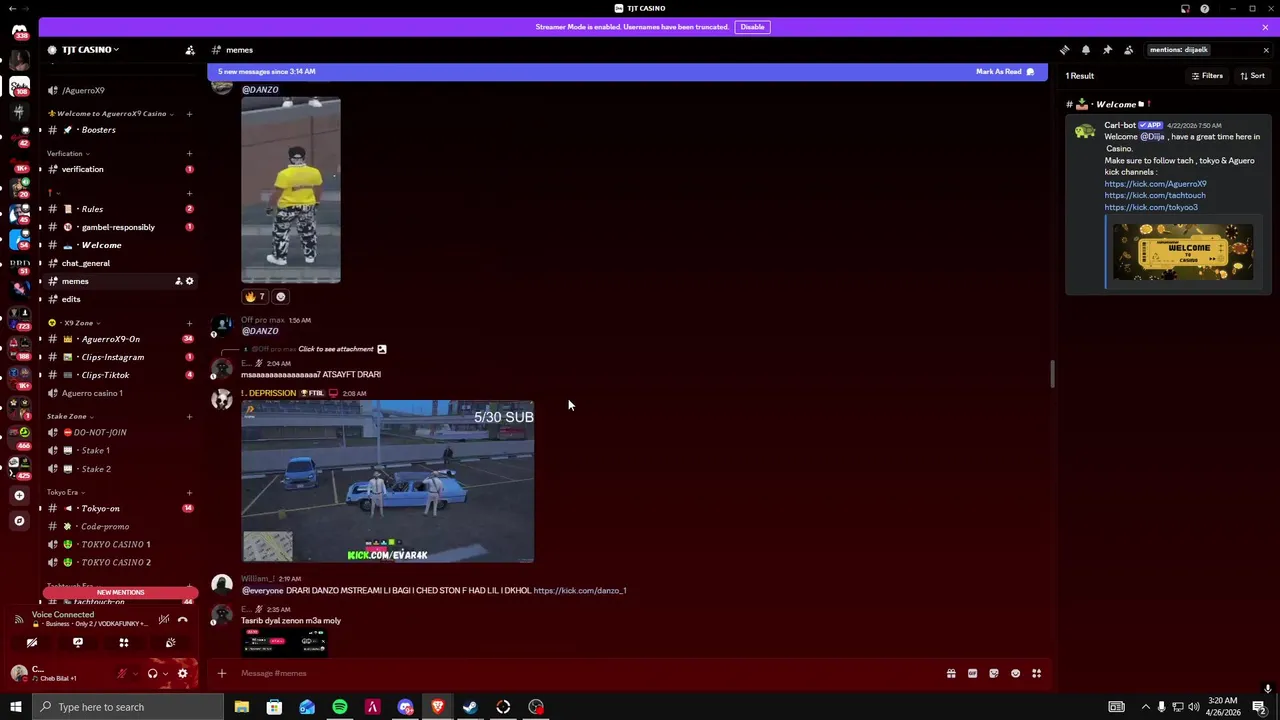
Task: Collapse the X9 Zone category
Action: pyautogui.click(x=76, y=323)
